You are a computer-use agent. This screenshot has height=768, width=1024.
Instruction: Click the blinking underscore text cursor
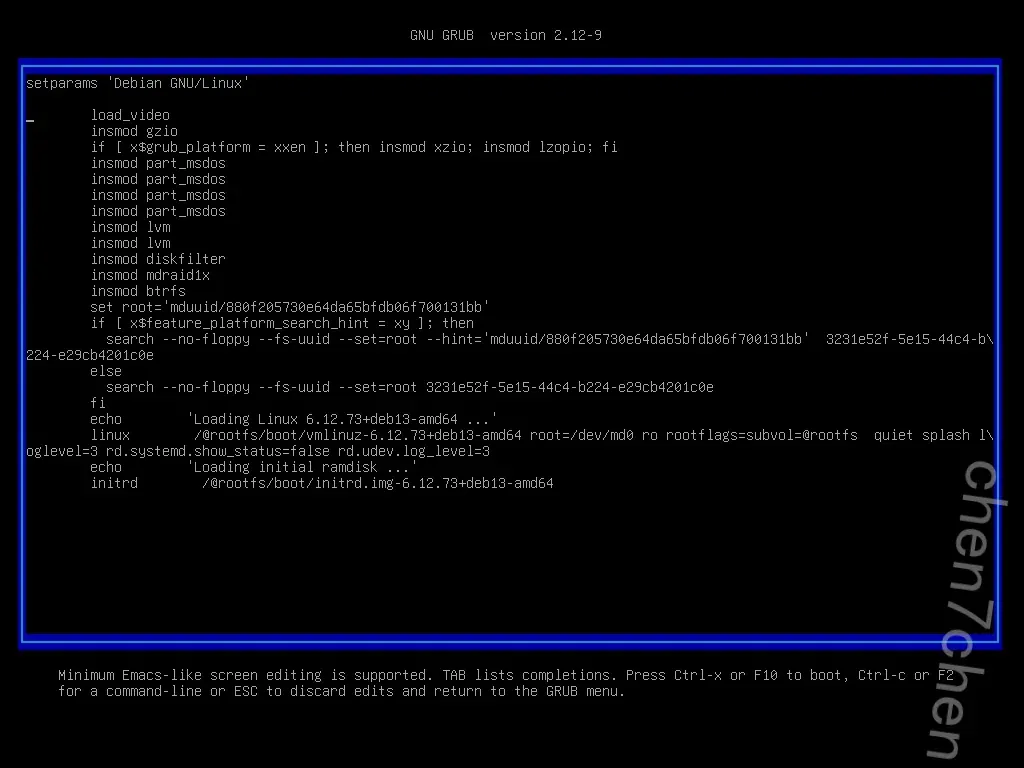pyautogui.click(x=30, y=120)
